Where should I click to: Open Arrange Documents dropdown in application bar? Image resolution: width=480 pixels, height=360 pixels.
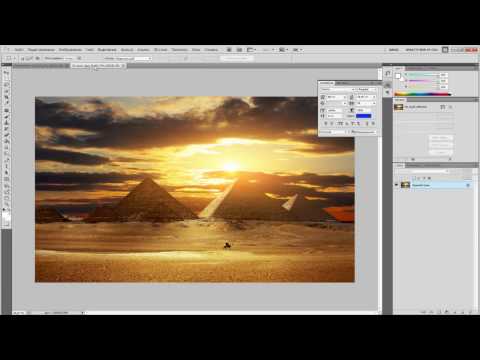251,50
